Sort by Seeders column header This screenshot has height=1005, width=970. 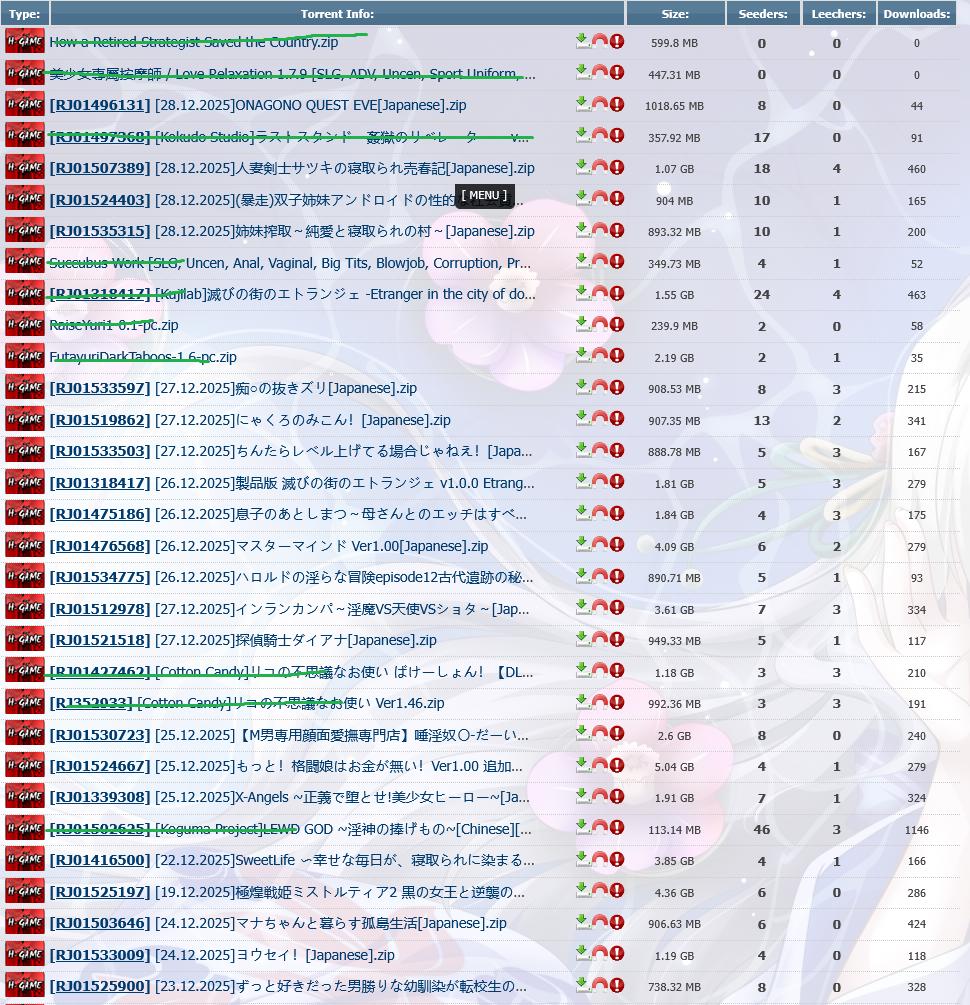(x=763, y=14)
